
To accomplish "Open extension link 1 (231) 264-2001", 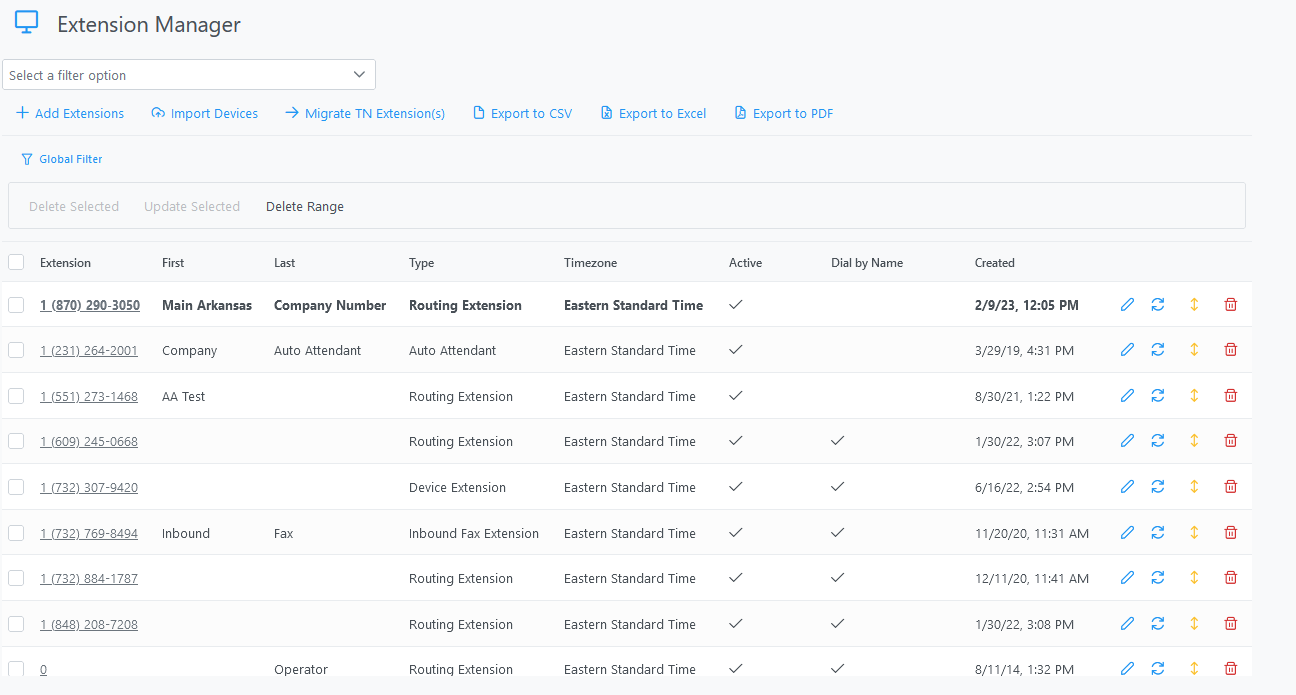I will [89, 350].
